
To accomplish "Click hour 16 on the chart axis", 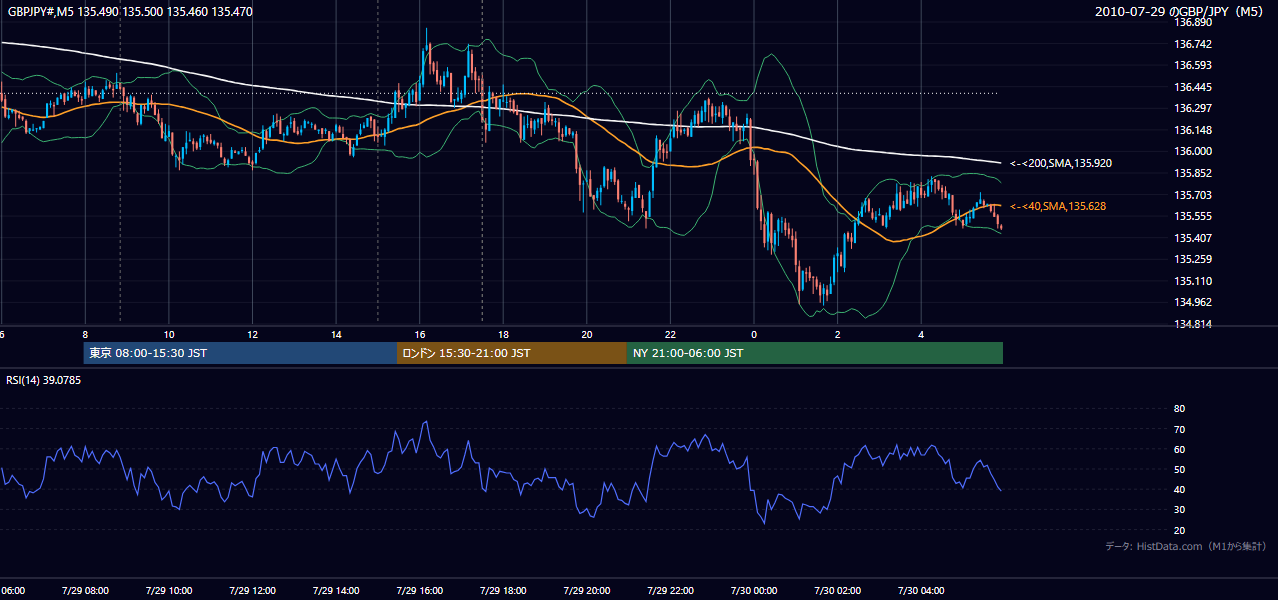I will click(x=420, y=334).
